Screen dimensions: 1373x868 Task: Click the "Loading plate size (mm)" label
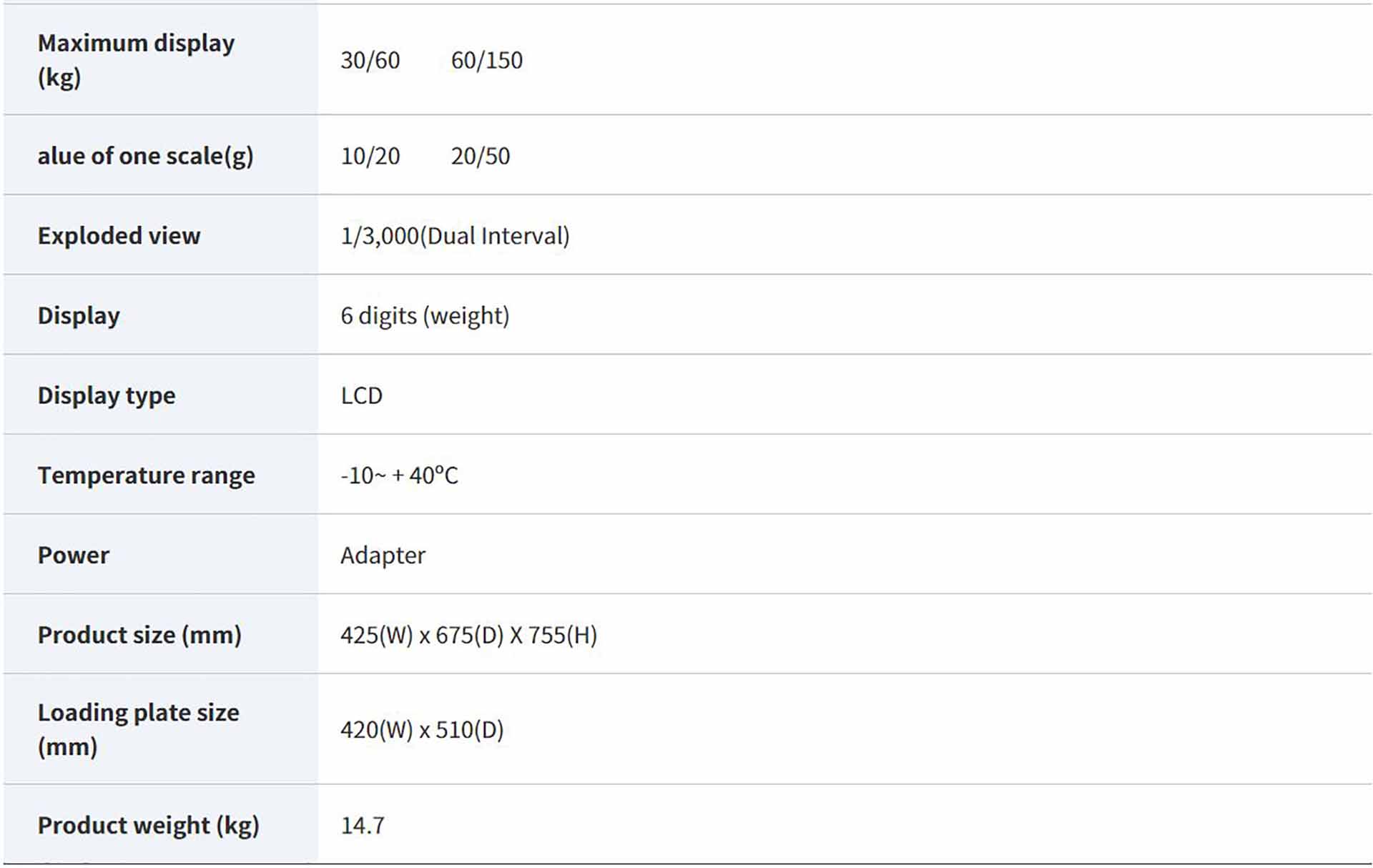point(138,729)
